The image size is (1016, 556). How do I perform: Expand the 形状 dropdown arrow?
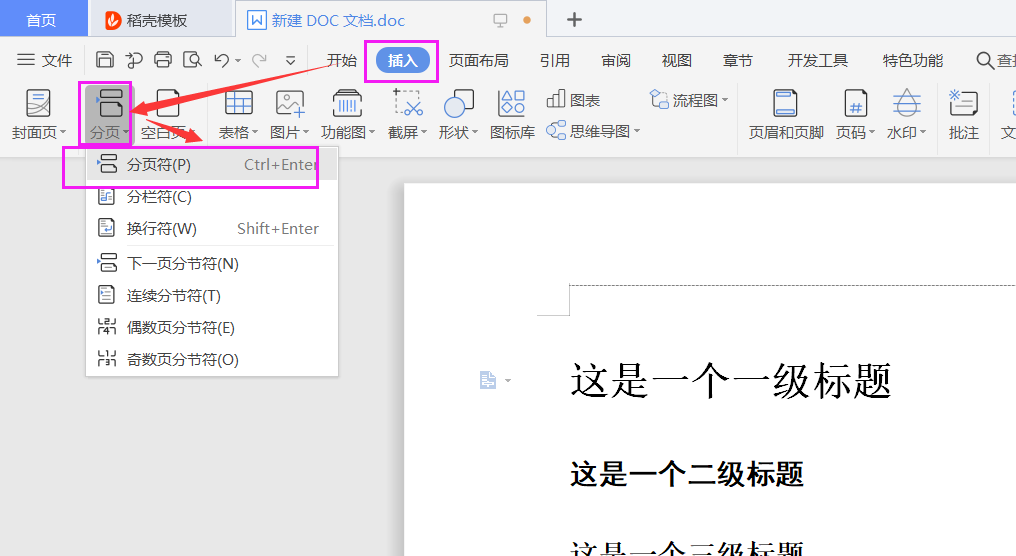[475, 132]
